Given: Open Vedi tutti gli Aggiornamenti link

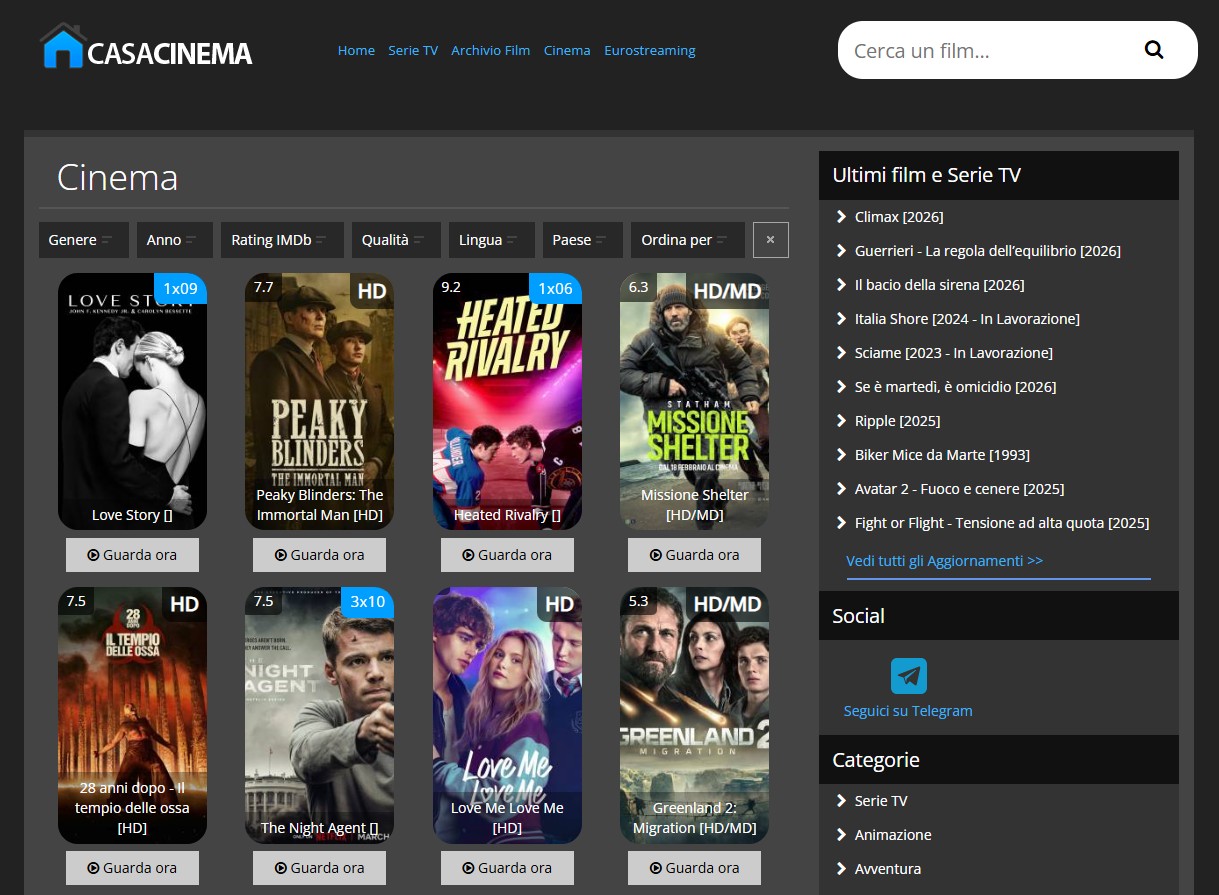Looking at the screenshot, I should pos(944,561).
